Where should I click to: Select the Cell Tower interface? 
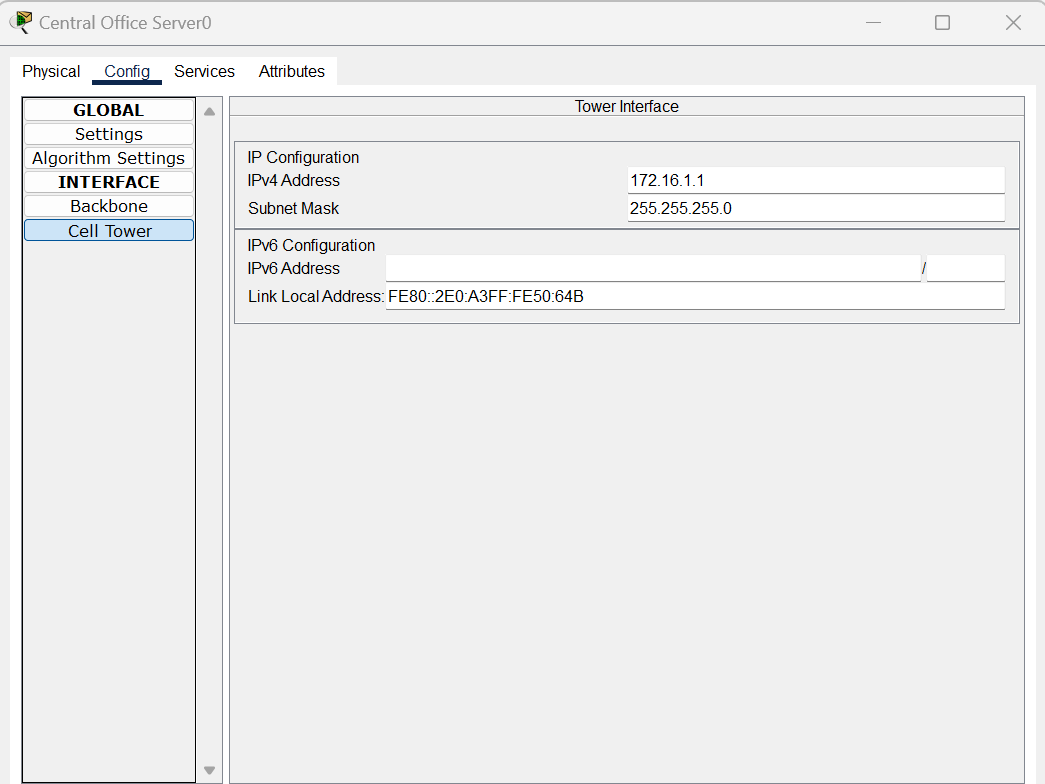[x=109, y=231]
